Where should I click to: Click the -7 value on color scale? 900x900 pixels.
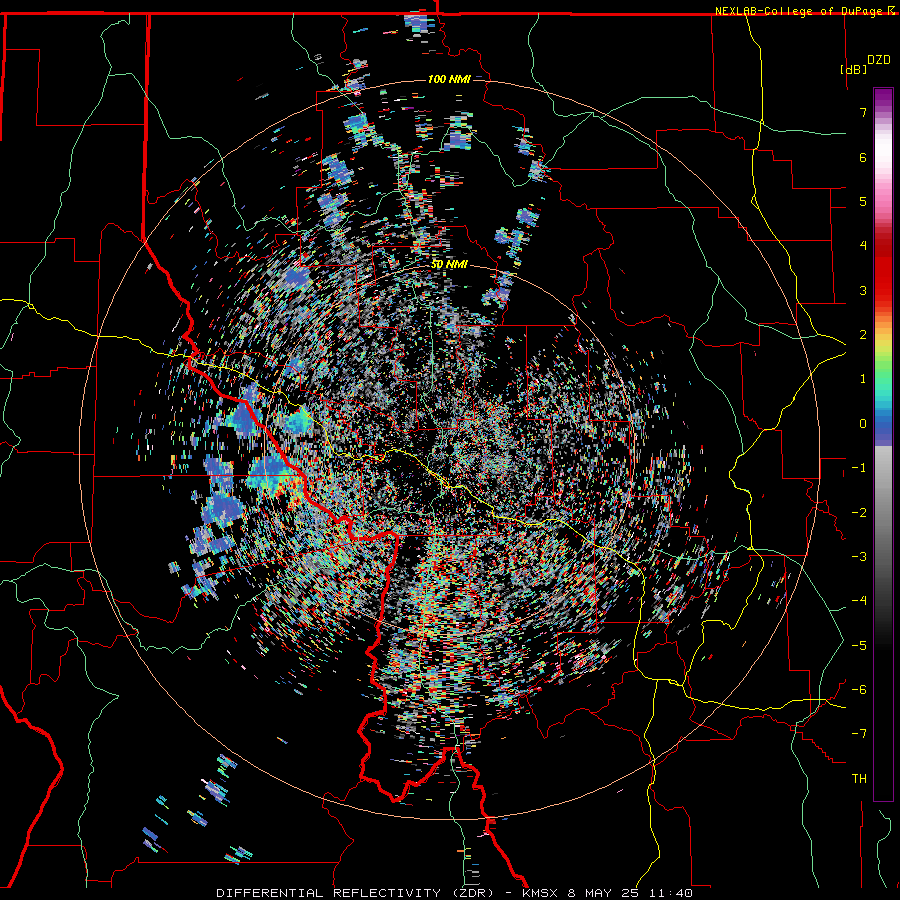point(859,734)
